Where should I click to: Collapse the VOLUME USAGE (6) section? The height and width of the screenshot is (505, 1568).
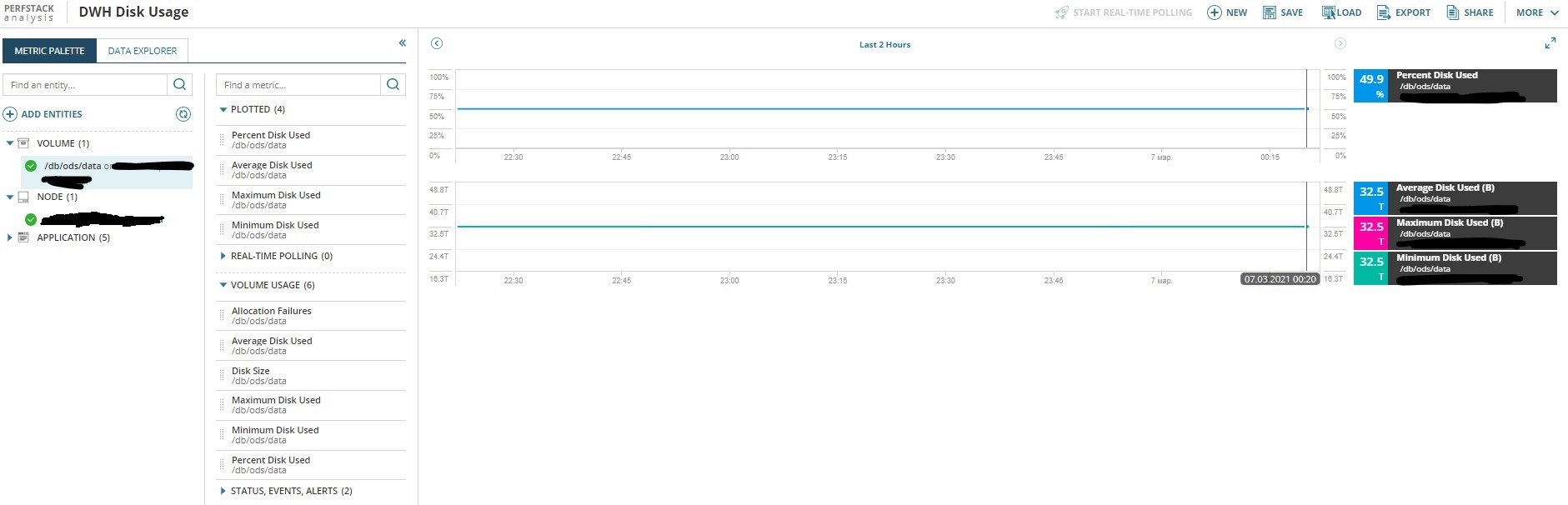click(223, 285)
